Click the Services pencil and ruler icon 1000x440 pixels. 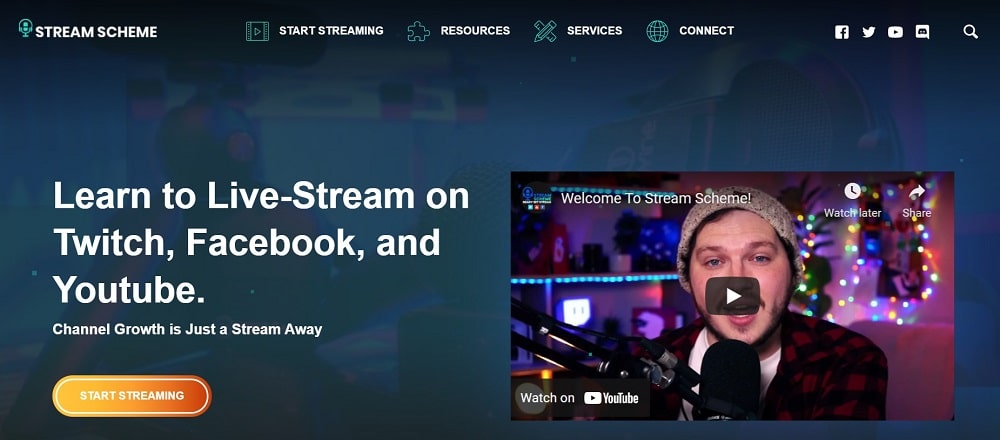(545, 31)
